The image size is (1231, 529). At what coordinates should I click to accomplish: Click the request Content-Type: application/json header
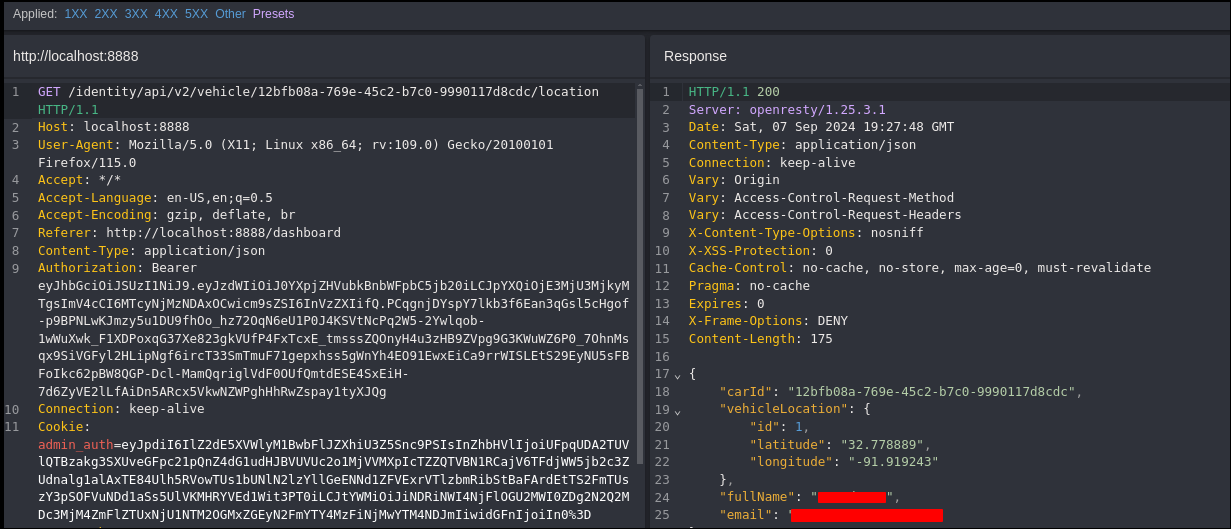[x=151, y=251]
